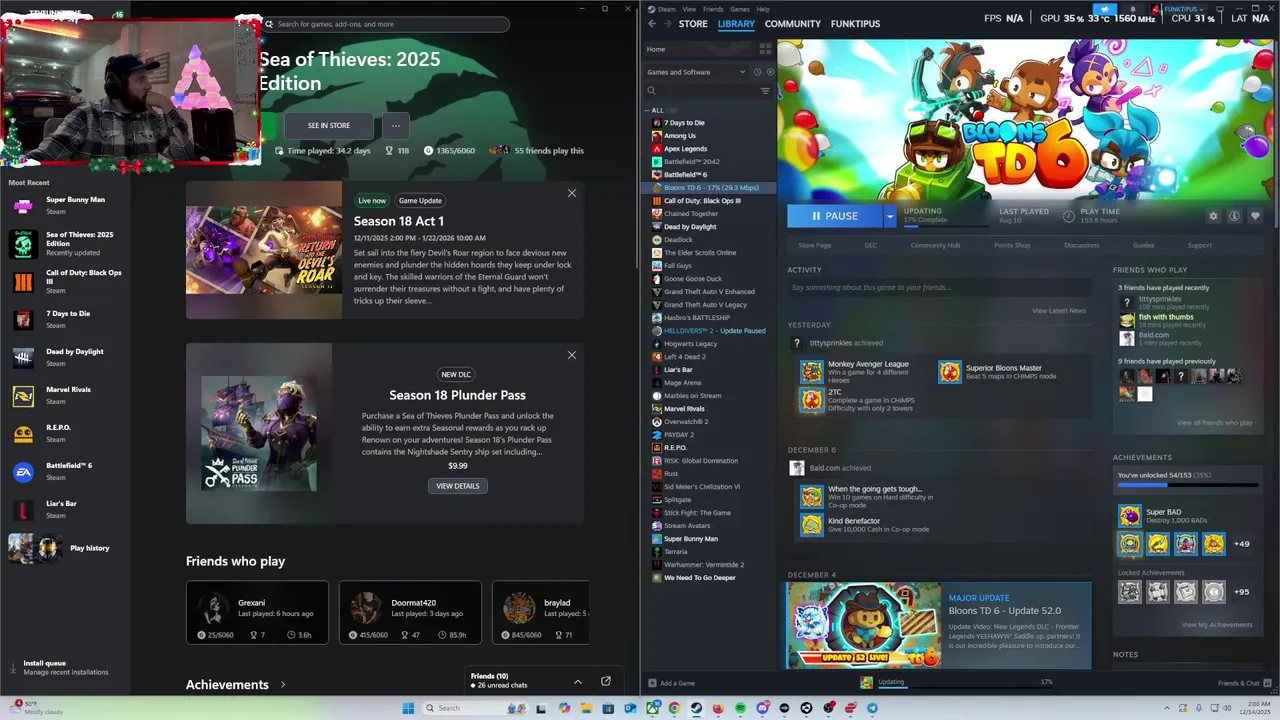
Task: Click the R.E.P.O. icon in Most Recent list
Action: 23,434
